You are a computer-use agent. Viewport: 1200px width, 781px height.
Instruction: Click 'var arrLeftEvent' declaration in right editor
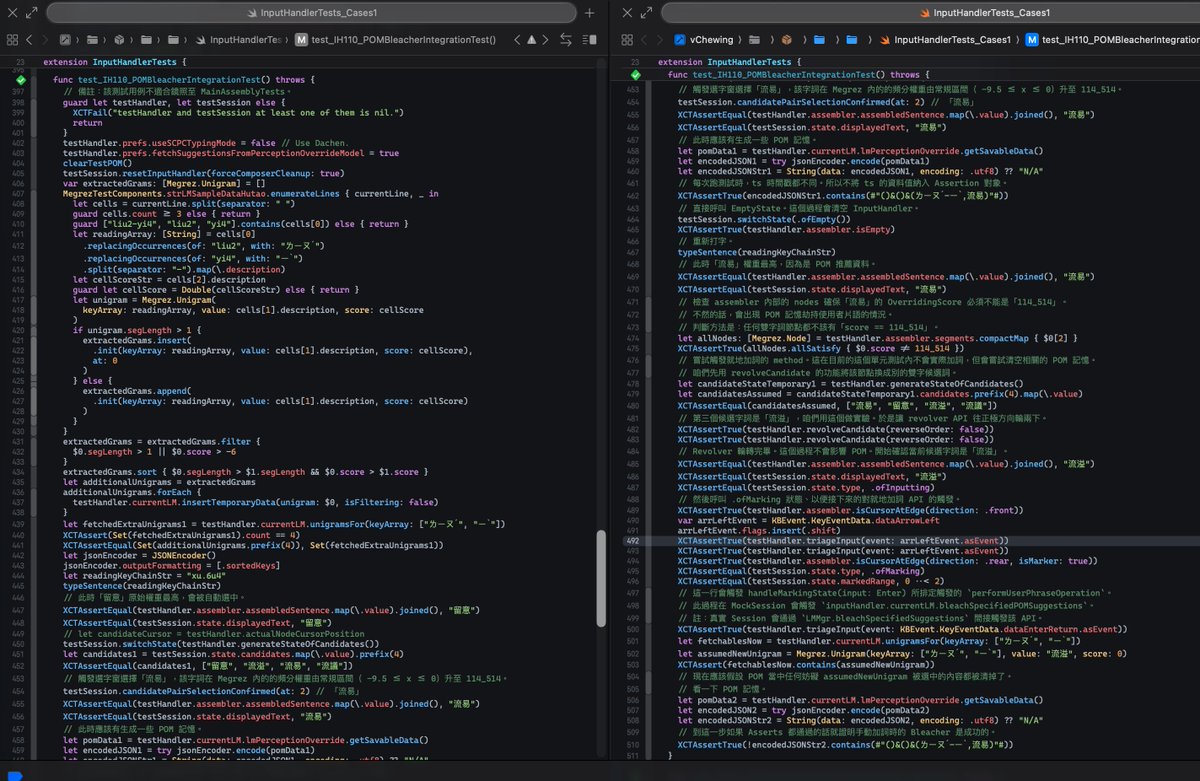pos(807,520)
